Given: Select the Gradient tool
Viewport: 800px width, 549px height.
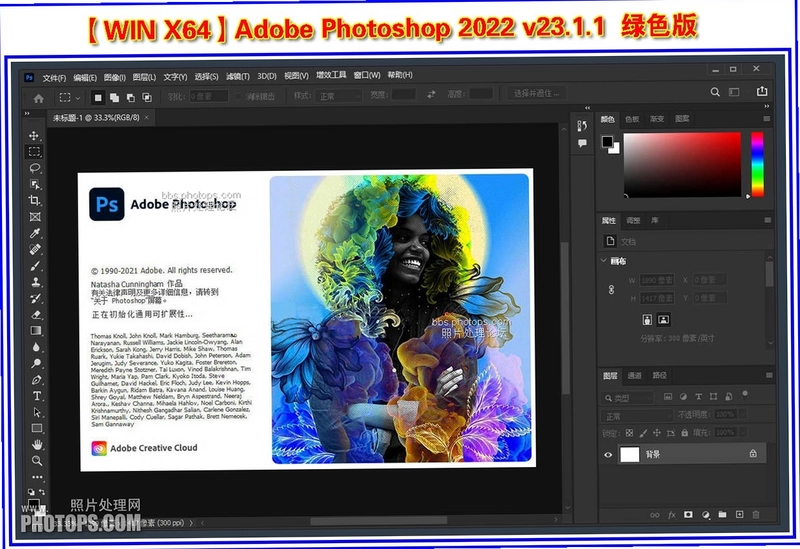Looking at the screenshot, I should 36,331.
